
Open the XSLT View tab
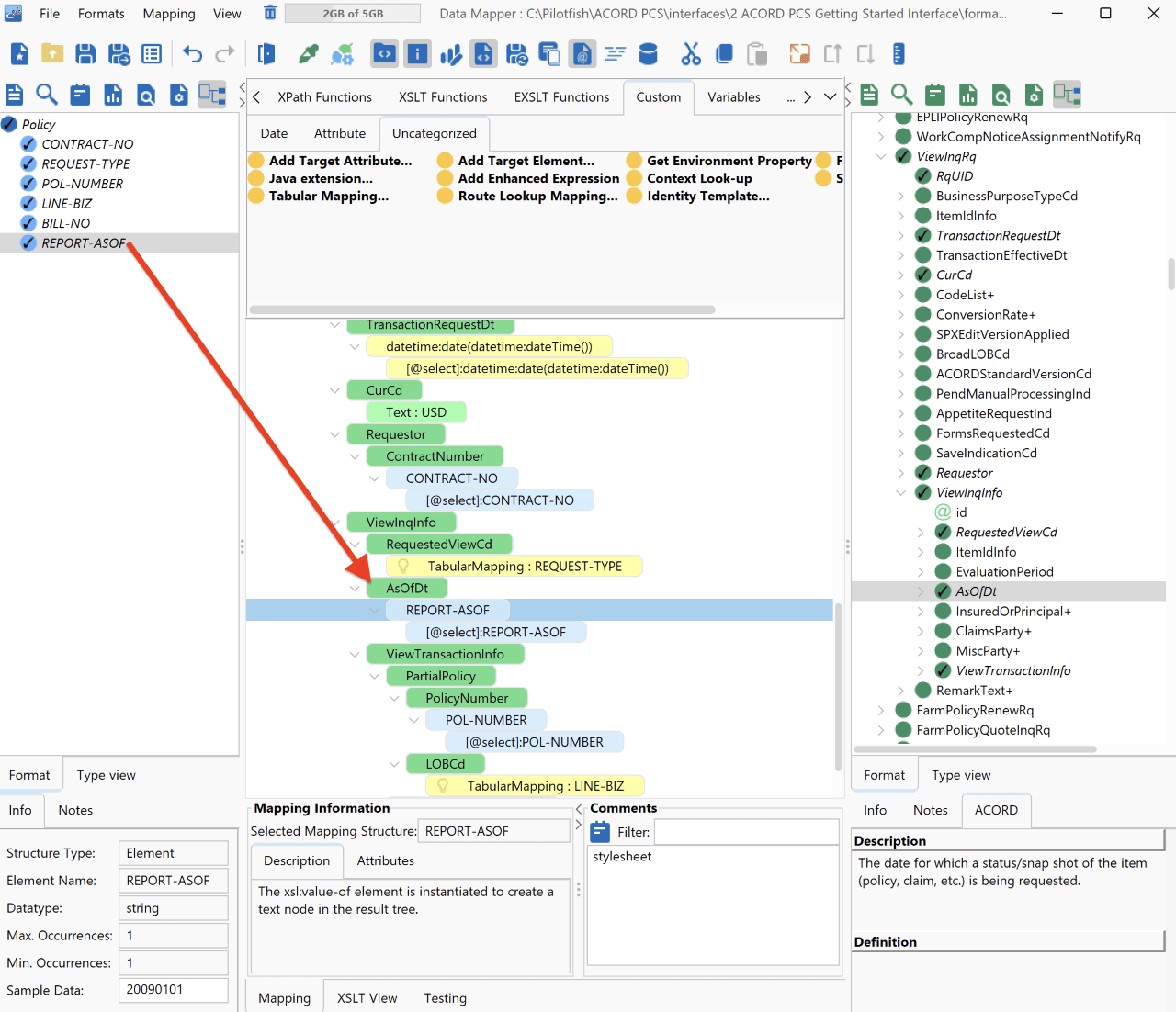click(x=367, y=998)
